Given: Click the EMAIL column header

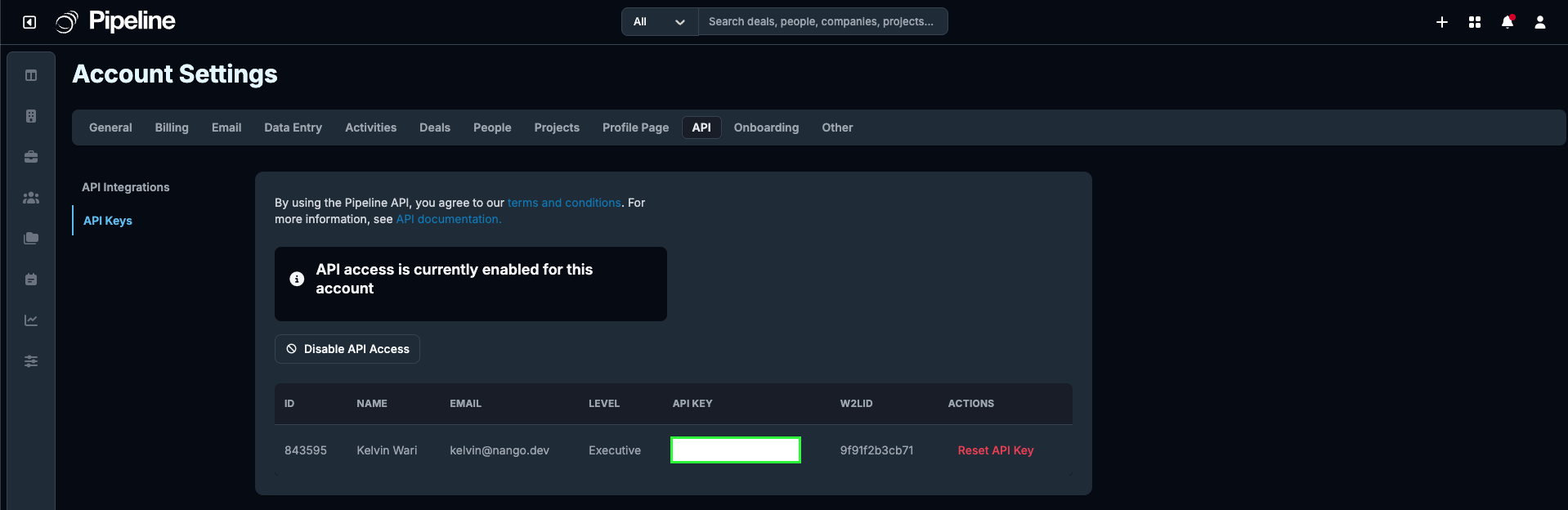Looking at the screenshot, I should coord(465,404).
